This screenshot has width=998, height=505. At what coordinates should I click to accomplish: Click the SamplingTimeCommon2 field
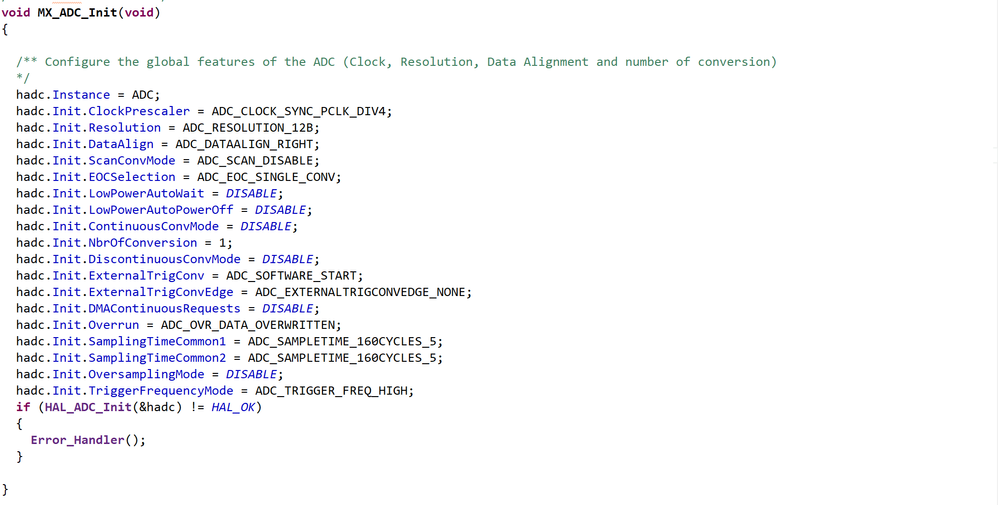(157, 358)
